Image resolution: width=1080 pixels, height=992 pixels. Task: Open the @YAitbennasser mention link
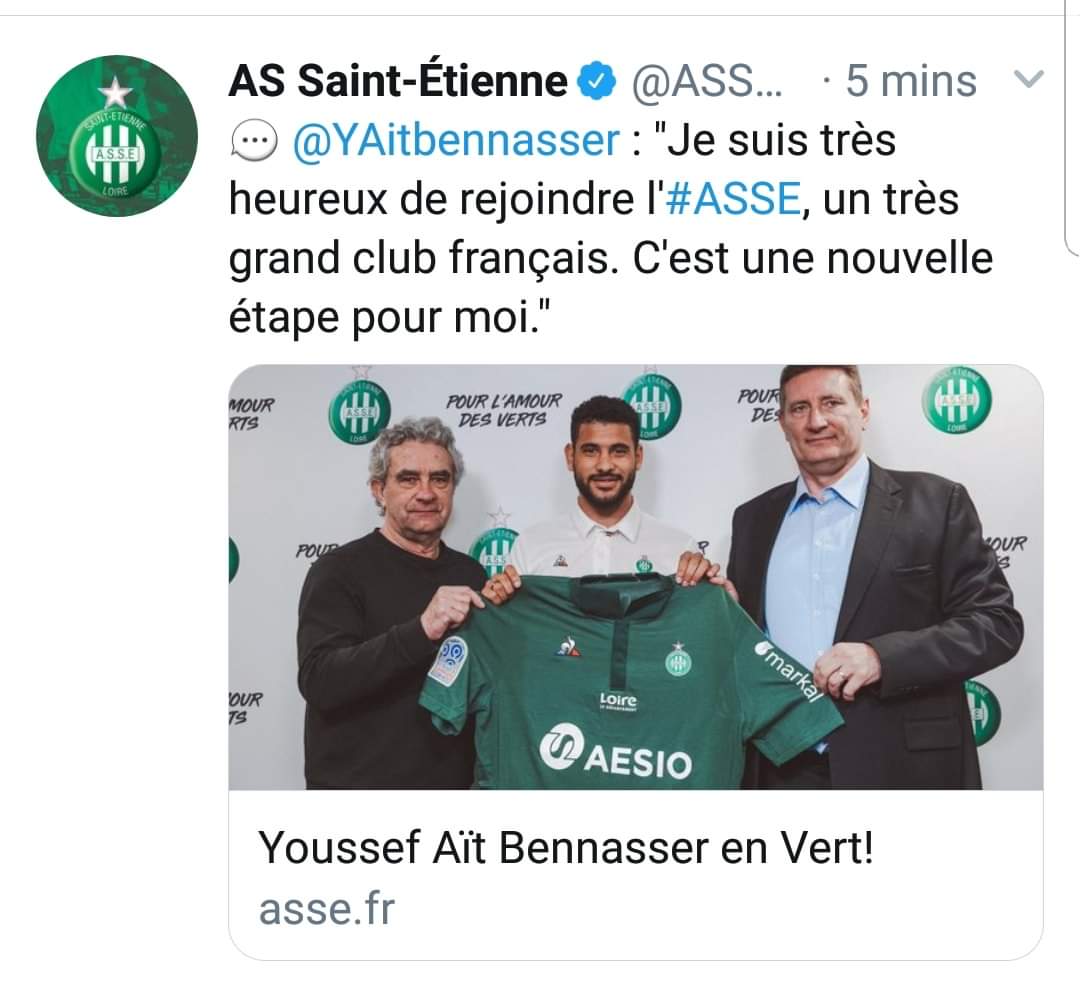point(457,141)
